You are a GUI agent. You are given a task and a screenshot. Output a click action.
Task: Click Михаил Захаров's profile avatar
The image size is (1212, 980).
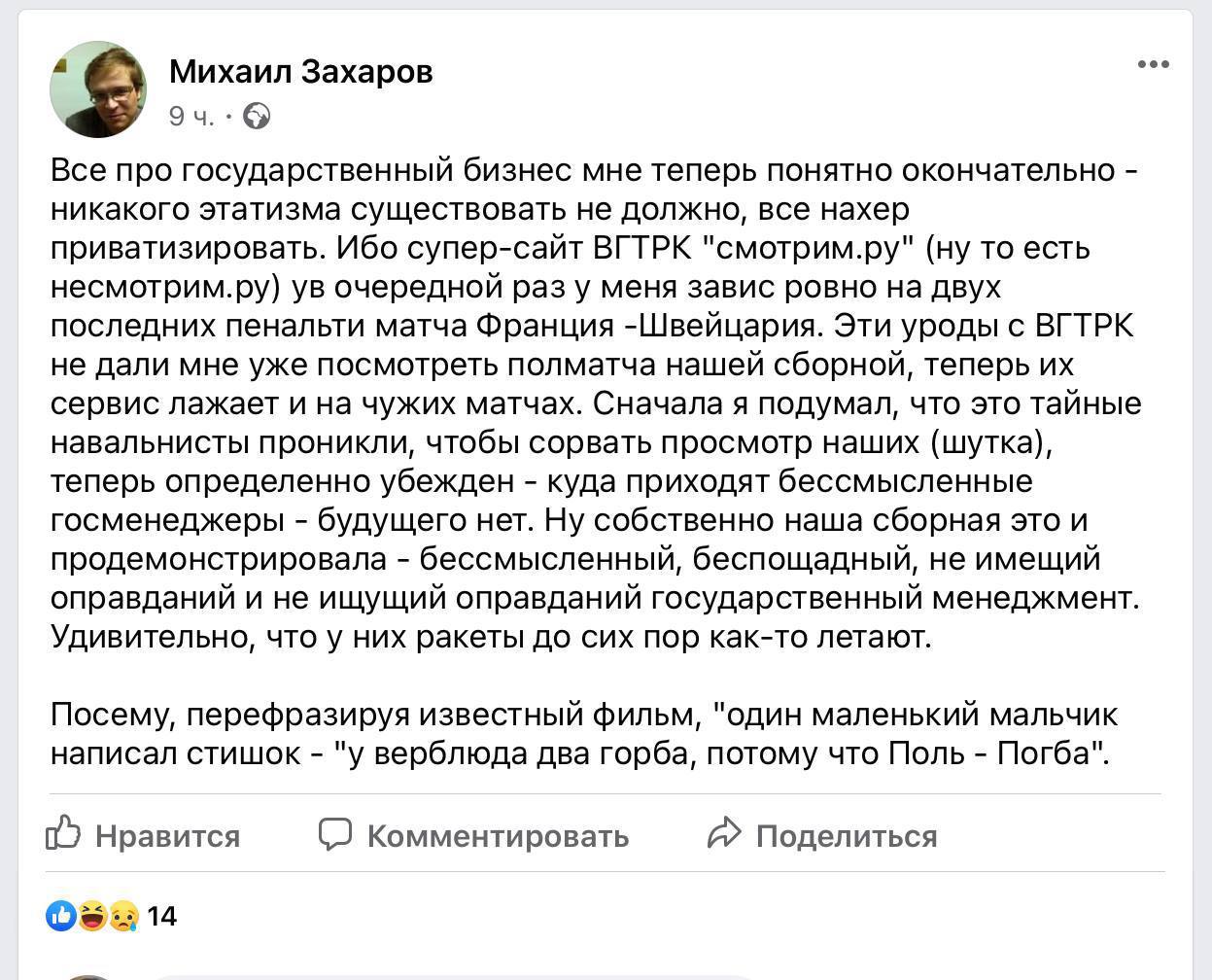[98, 89]
